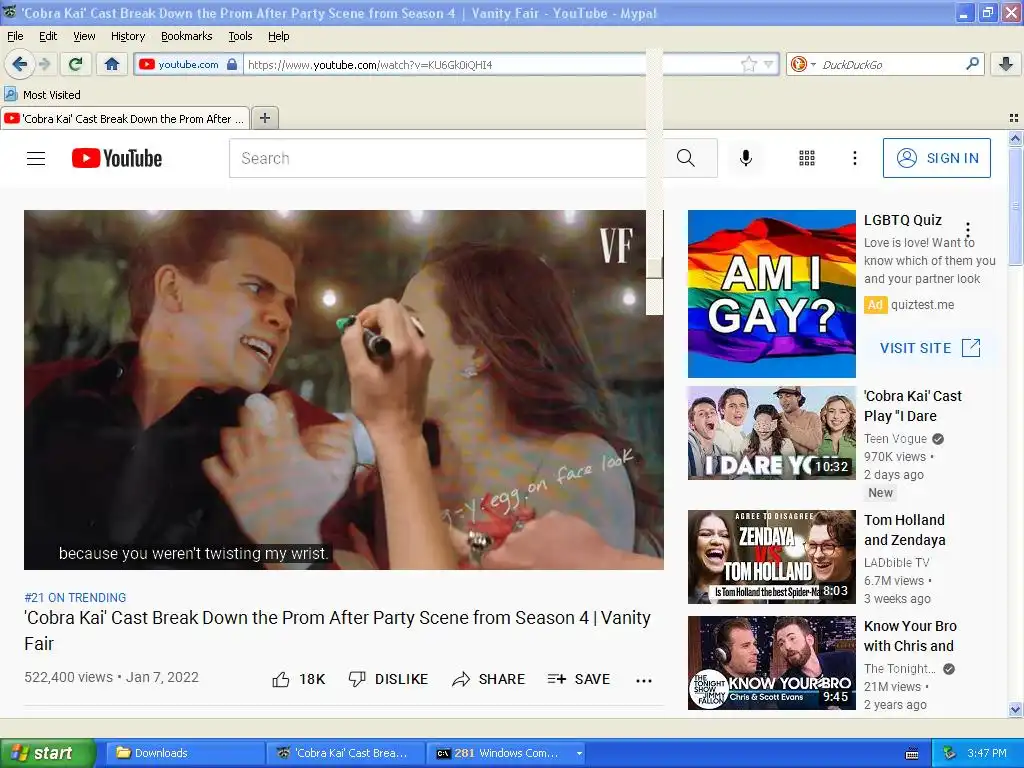Click page scrollbar down arrow
1024x768 pixels.
[x=1015, y=709]
